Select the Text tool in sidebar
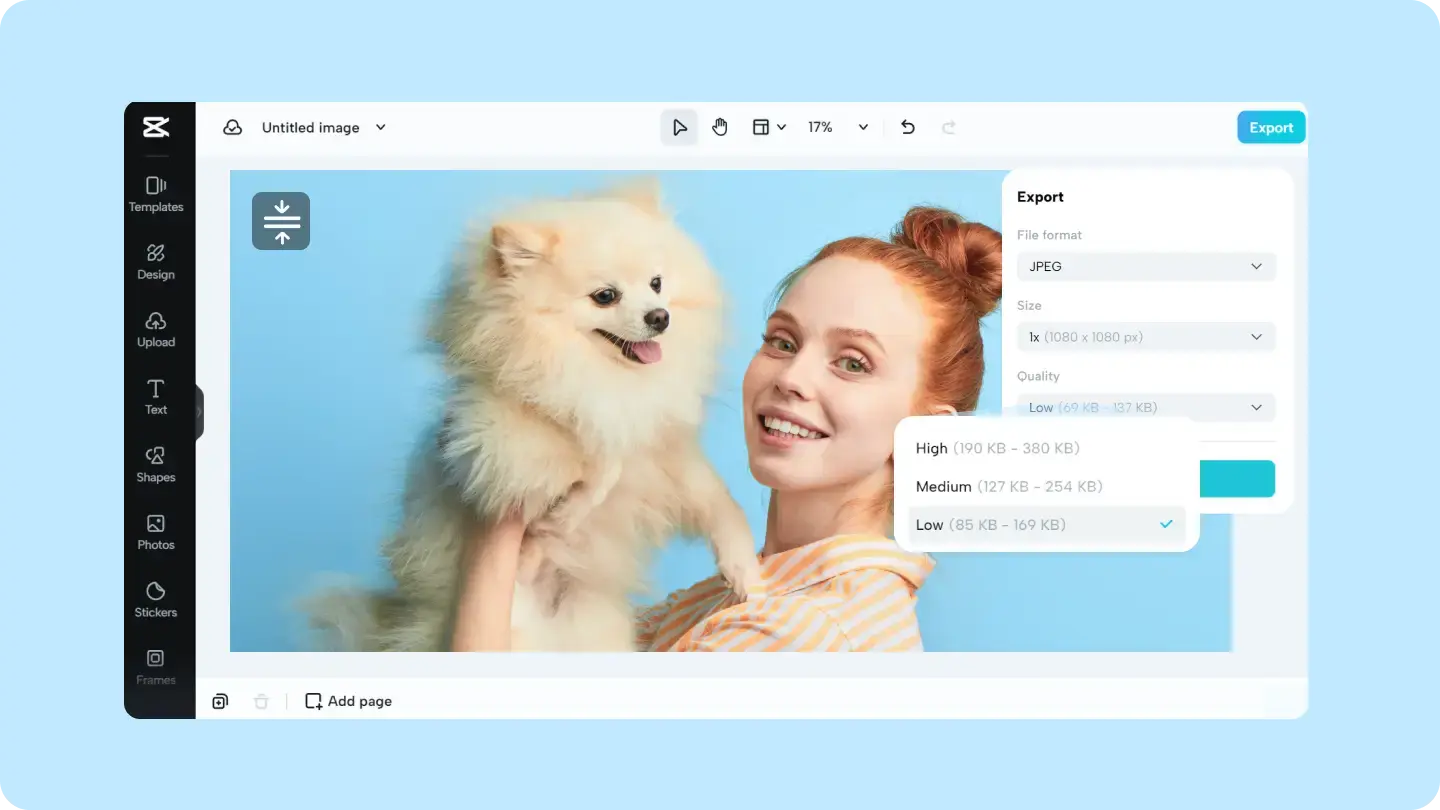1440x810 pixels. coord(156,397)
